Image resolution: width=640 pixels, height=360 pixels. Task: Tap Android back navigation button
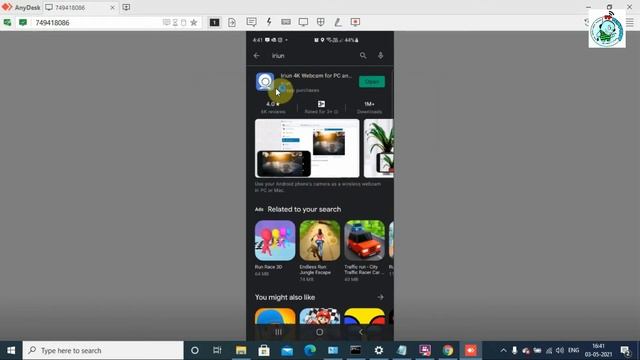(x=361, y=332)
